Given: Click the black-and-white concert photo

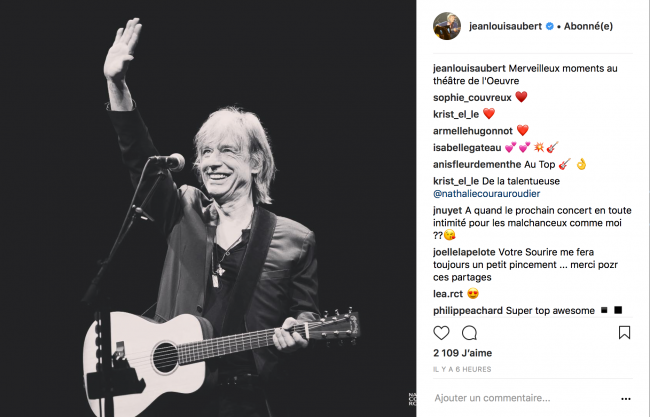Looking at the screenshot, I should 208,208.
